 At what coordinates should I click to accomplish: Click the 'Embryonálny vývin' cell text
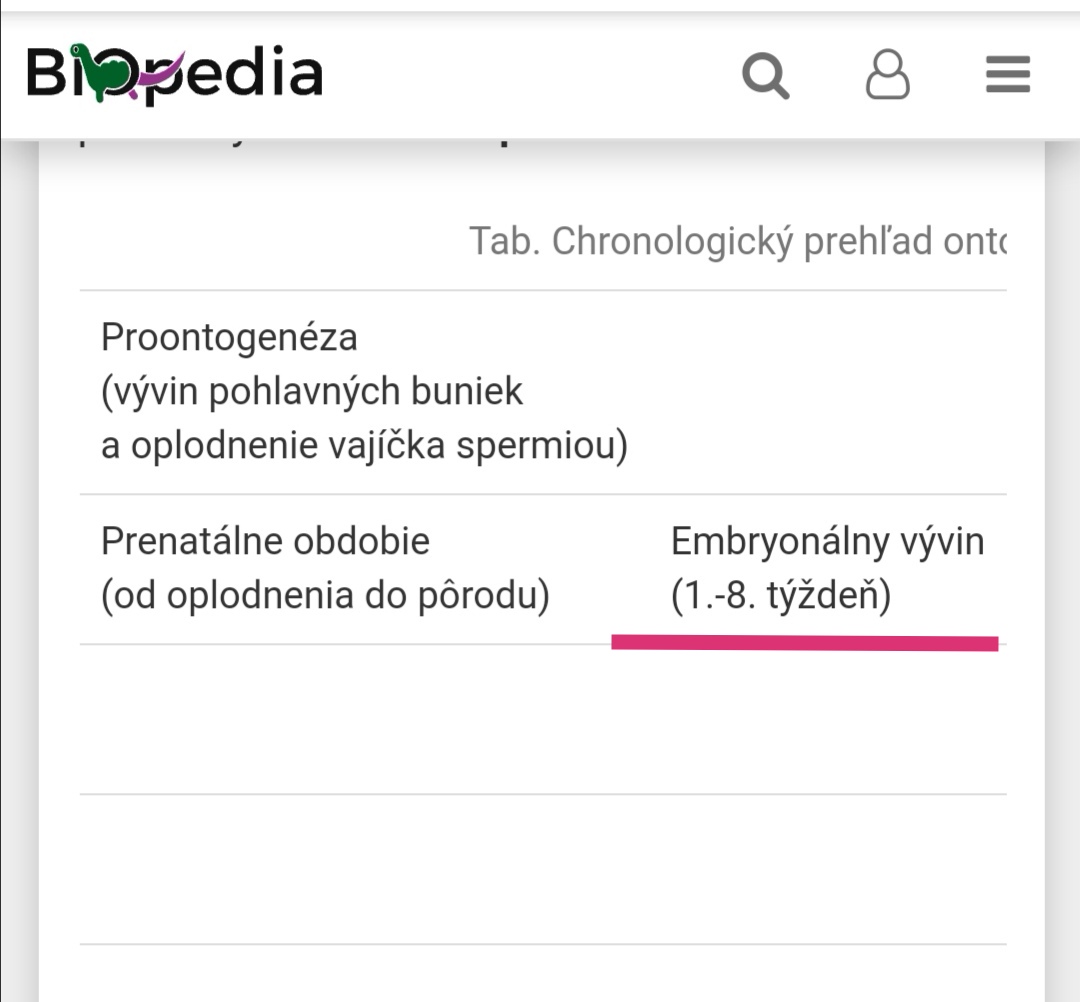pyautogui.click(x=827, y=542)
